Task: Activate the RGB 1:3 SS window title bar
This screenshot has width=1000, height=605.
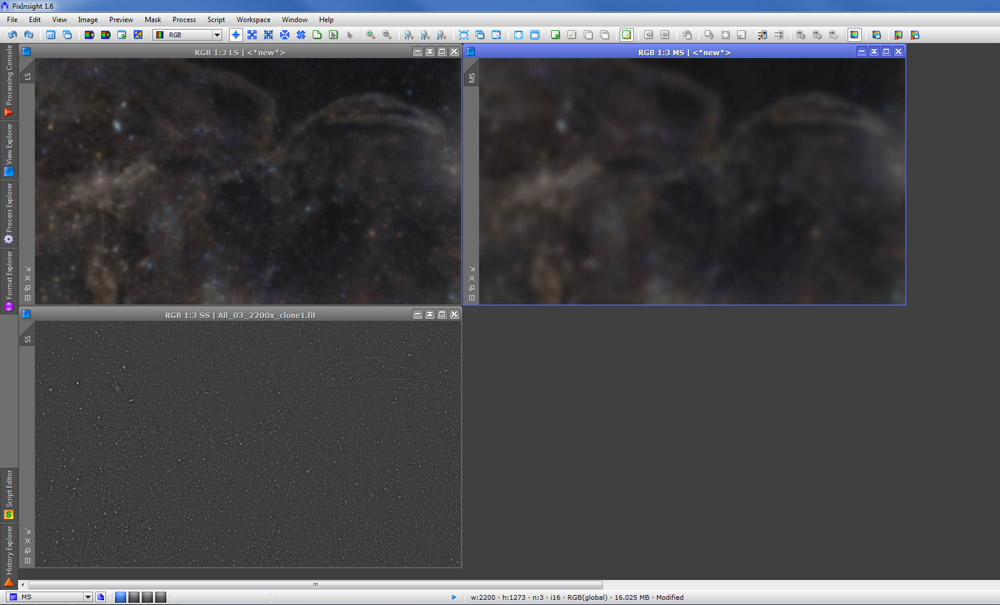Action: tap(240, 314)
